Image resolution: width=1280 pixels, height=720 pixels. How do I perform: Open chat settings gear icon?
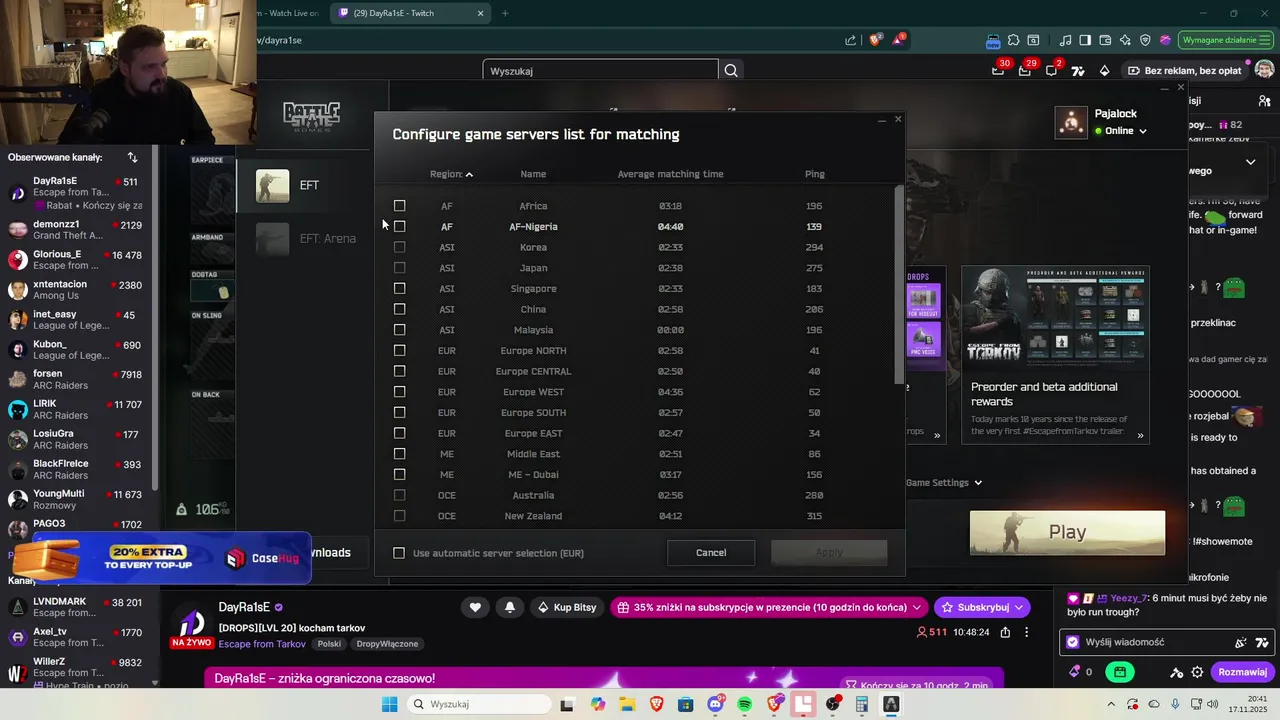[x=1197, y=672]
